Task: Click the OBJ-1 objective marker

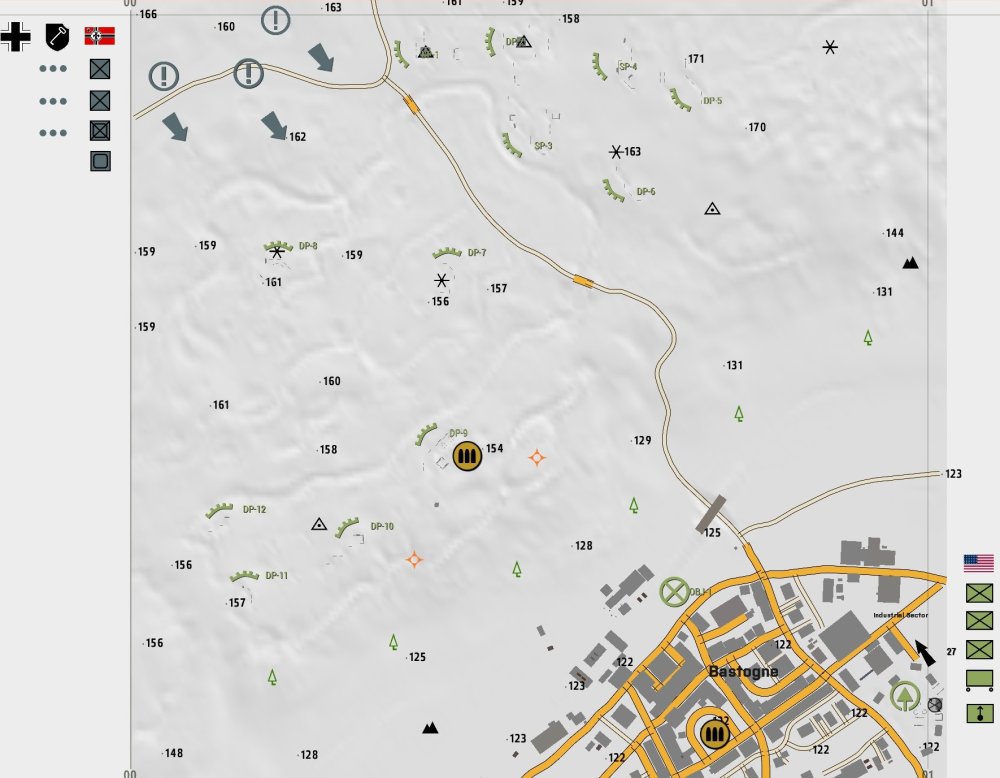Action: coord(675,592)
